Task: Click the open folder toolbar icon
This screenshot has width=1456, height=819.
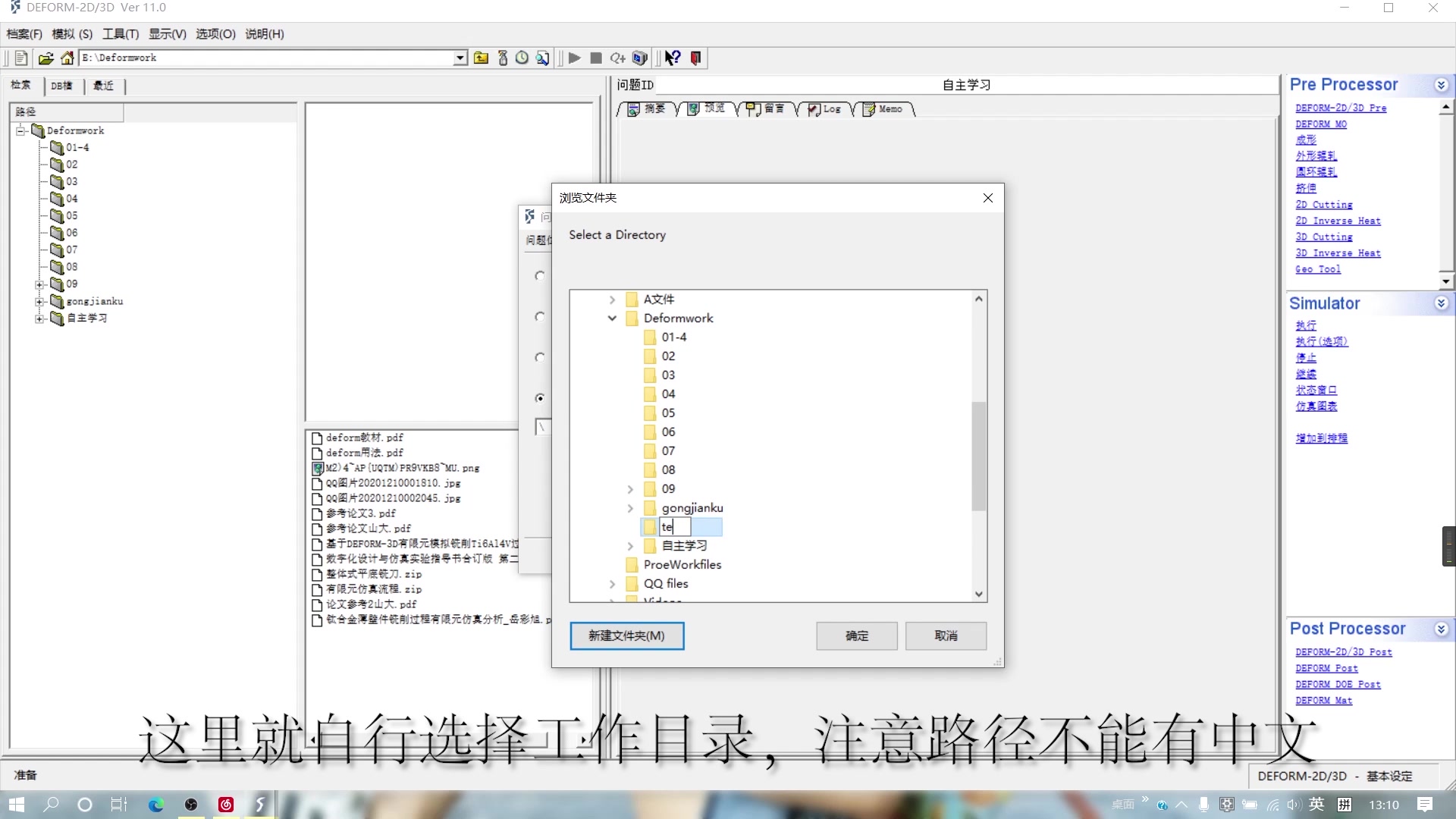Action: point(46,58)
